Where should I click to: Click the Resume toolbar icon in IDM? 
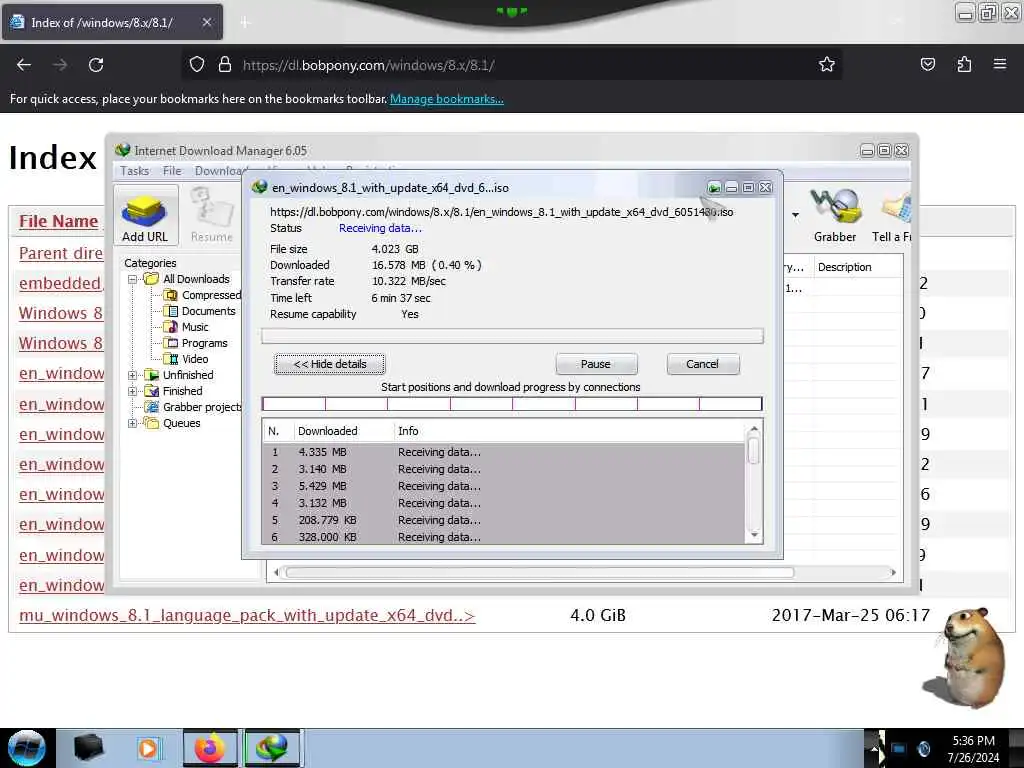coord(211,216)
